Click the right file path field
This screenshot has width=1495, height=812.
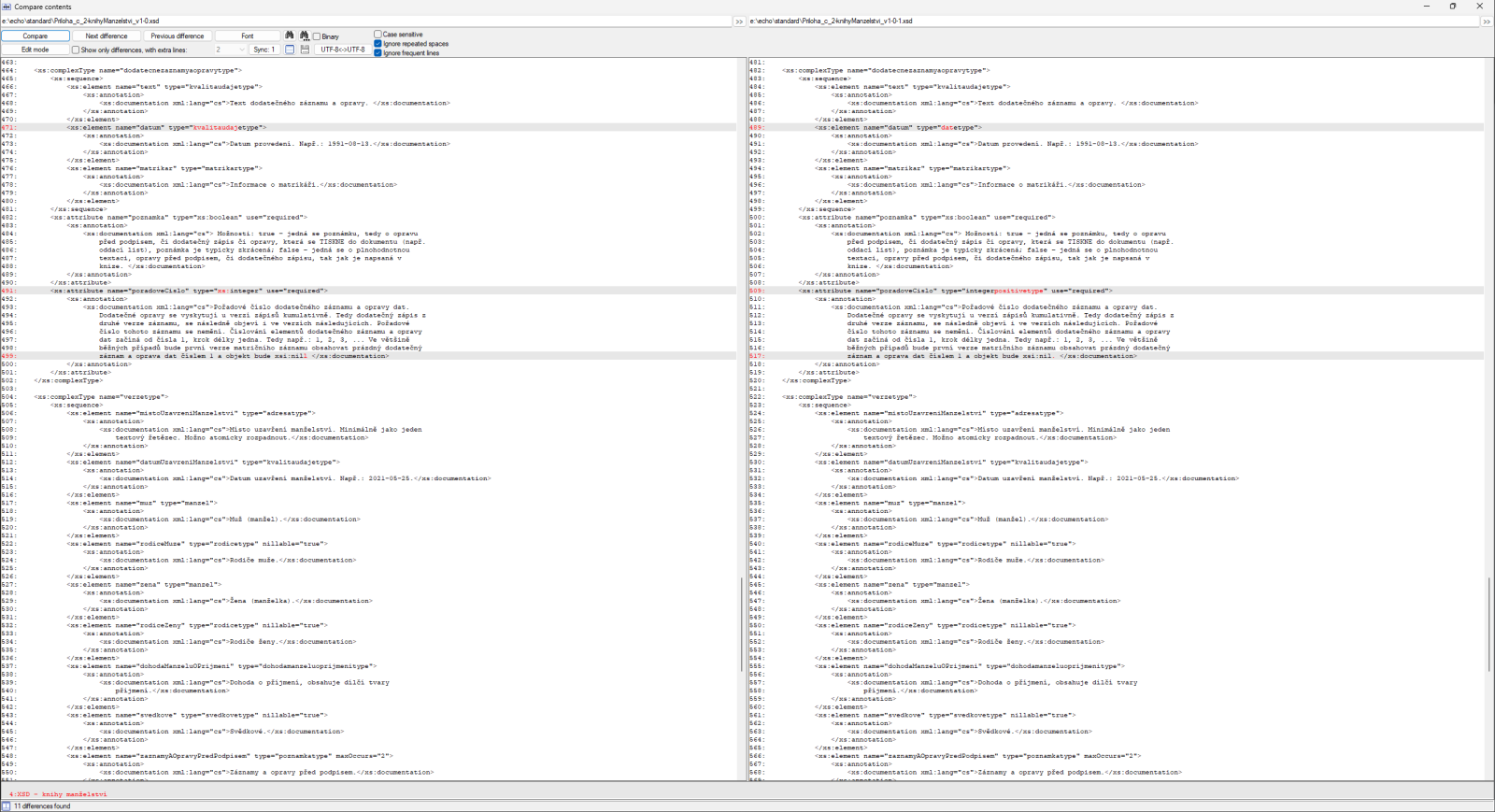pos(1114,21)
